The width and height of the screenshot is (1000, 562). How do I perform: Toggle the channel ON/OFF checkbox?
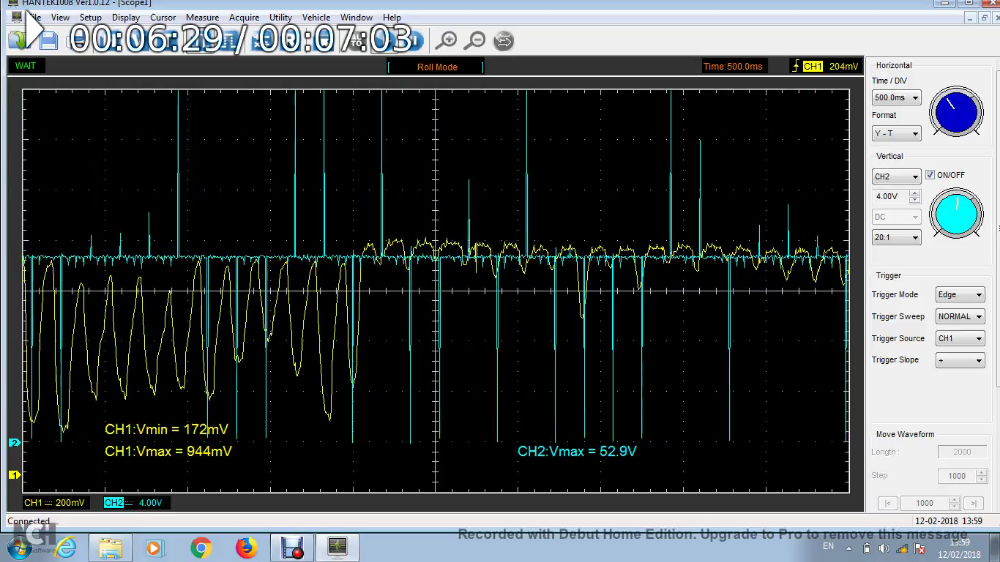930,175
